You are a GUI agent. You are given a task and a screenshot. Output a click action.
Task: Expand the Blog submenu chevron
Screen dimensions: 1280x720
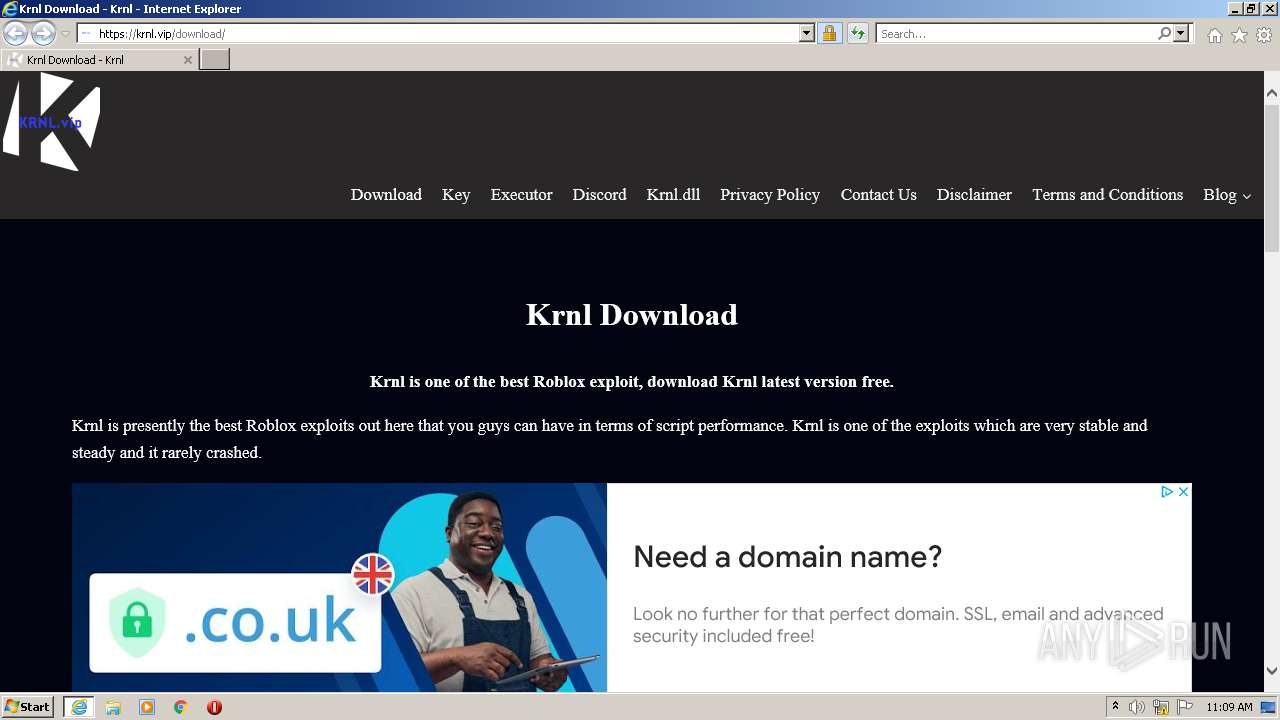point(1246,197)
